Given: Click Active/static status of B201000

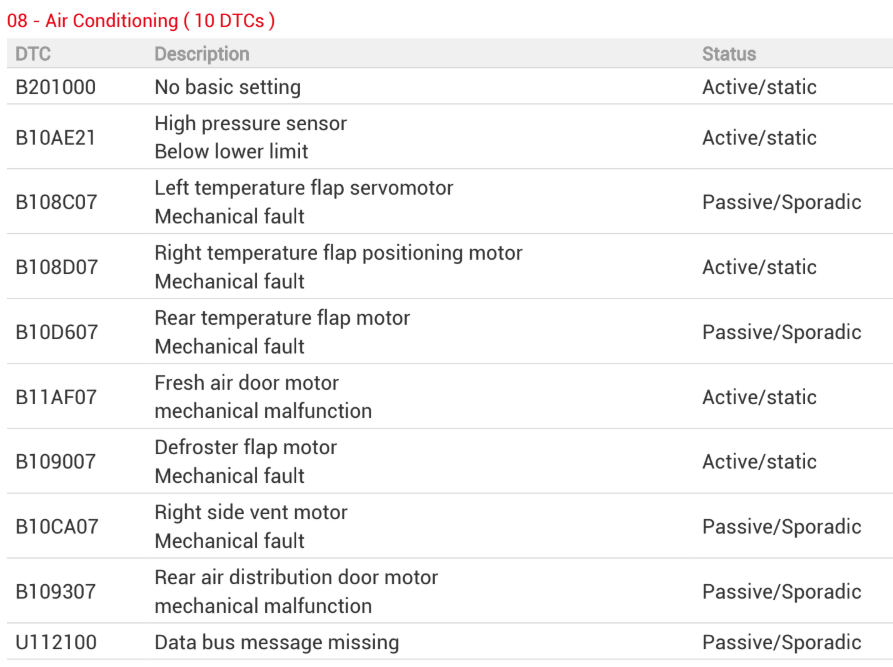Looking at the screenshot, I should coord(759,87).
